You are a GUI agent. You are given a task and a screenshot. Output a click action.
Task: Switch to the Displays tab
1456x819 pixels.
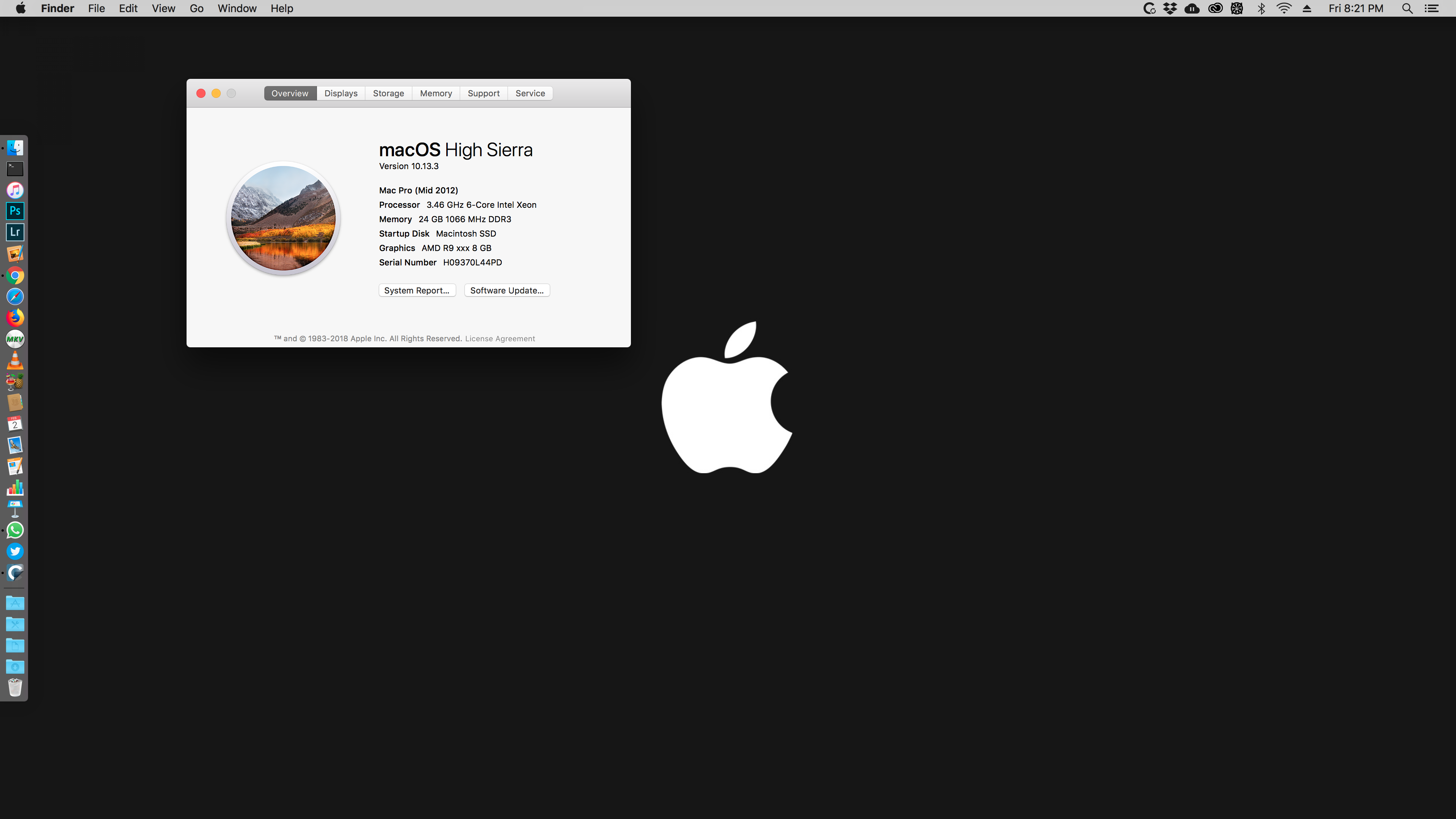click(341, 93)
